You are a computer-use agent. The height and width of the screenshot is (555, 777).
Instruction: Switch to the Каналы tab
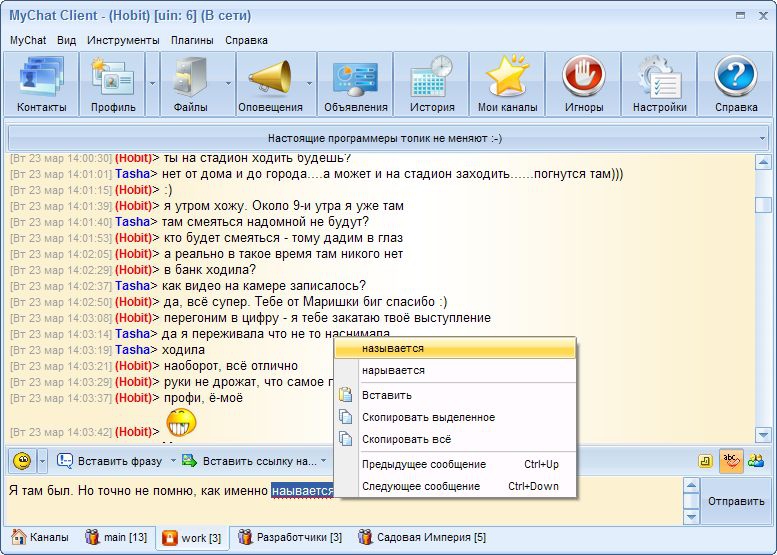[x=40, y=537]
